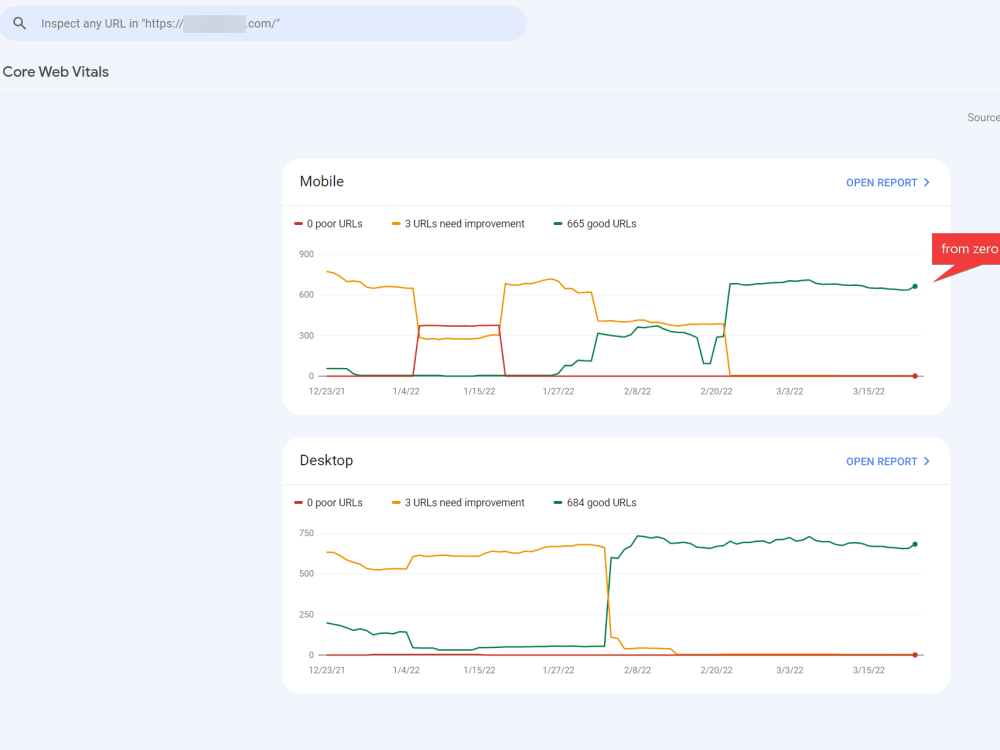Hide '3 URLs need improvement' series in Mobile chart
The width and height of the screenshot is (1000, 750).
(458, 224)
